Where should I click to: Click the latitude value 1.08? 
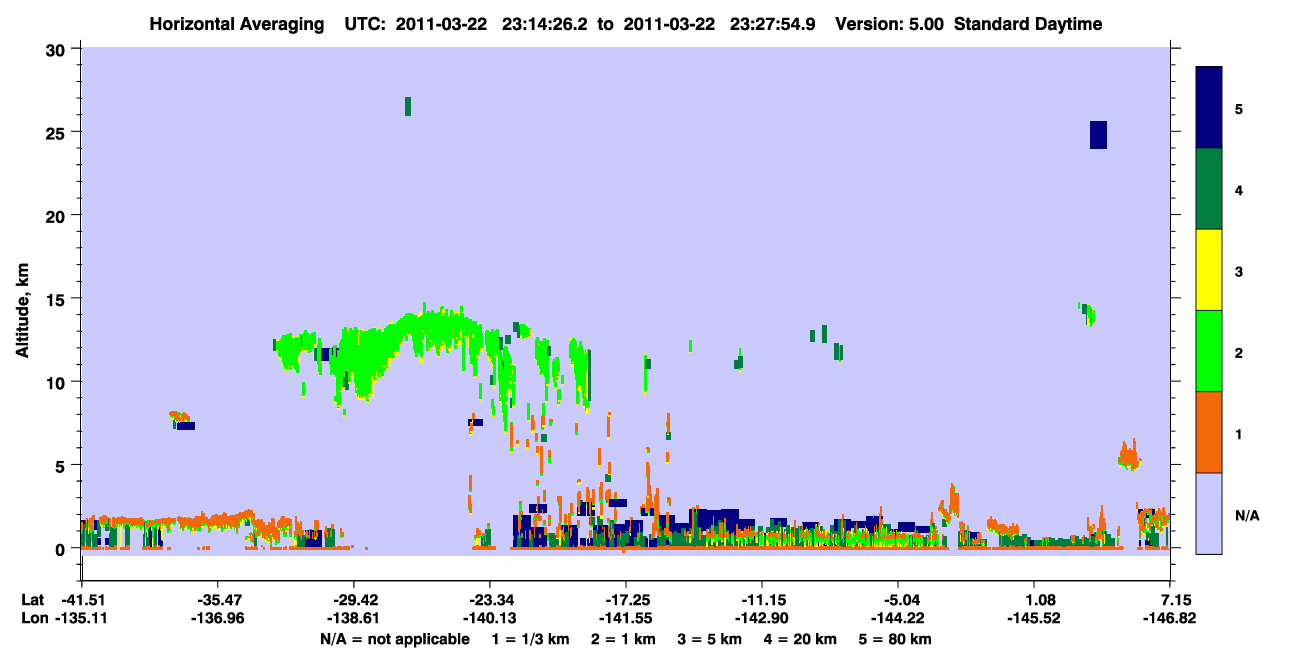click(x=1041, y=600)
